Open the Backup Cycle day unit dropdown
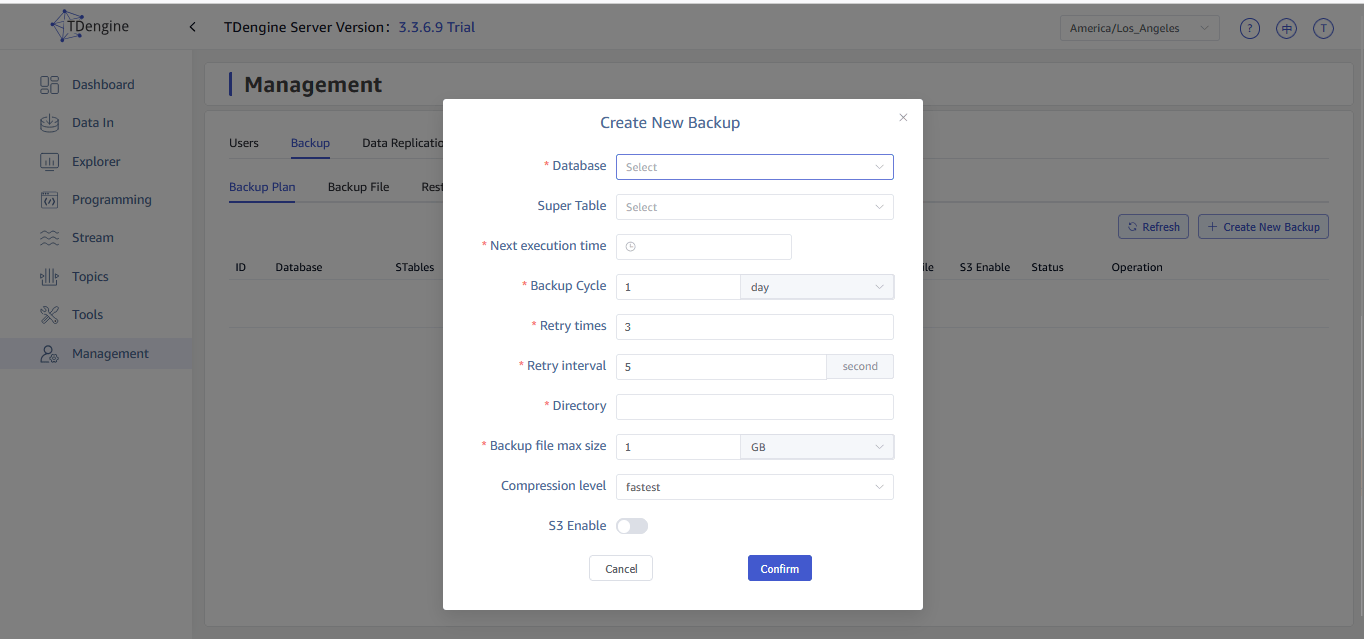 [816, 287]
